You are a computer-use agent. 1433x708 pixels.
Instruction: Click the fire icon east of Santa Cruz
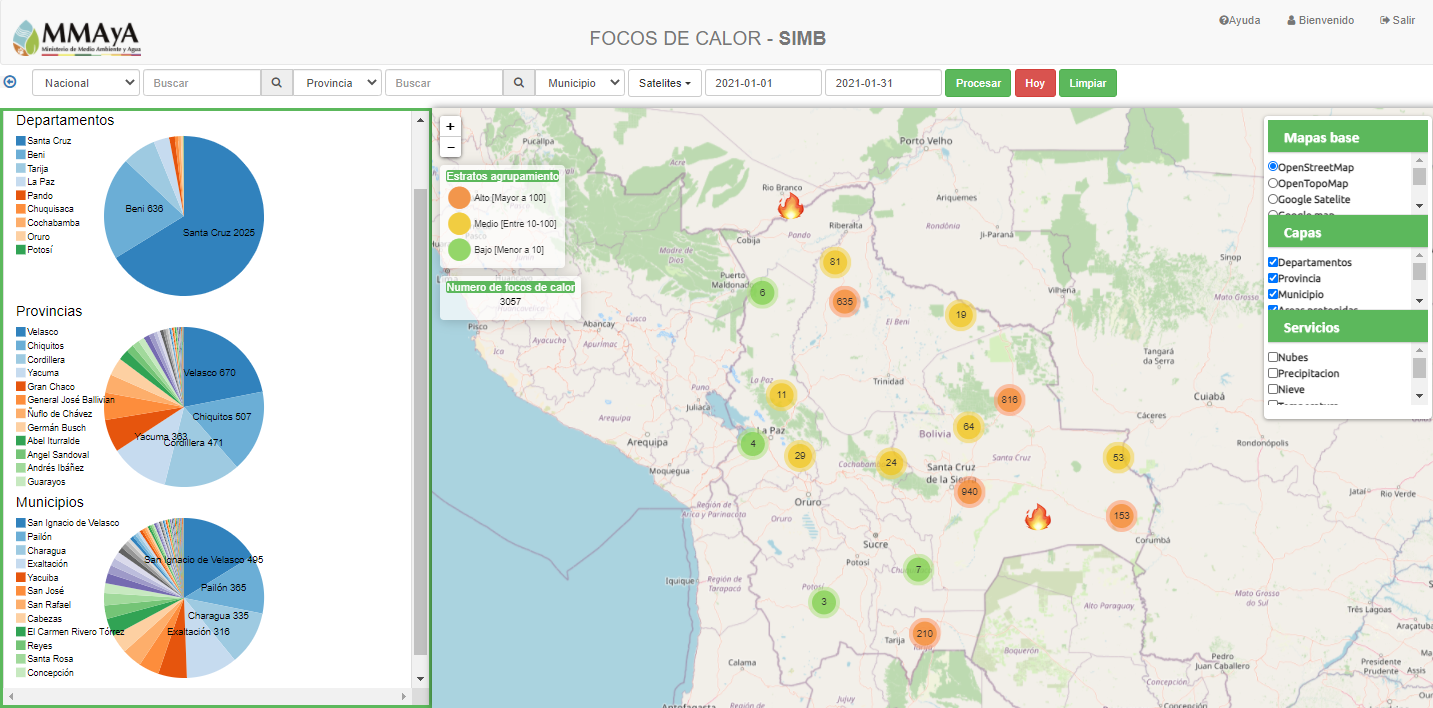(1038, 517)
